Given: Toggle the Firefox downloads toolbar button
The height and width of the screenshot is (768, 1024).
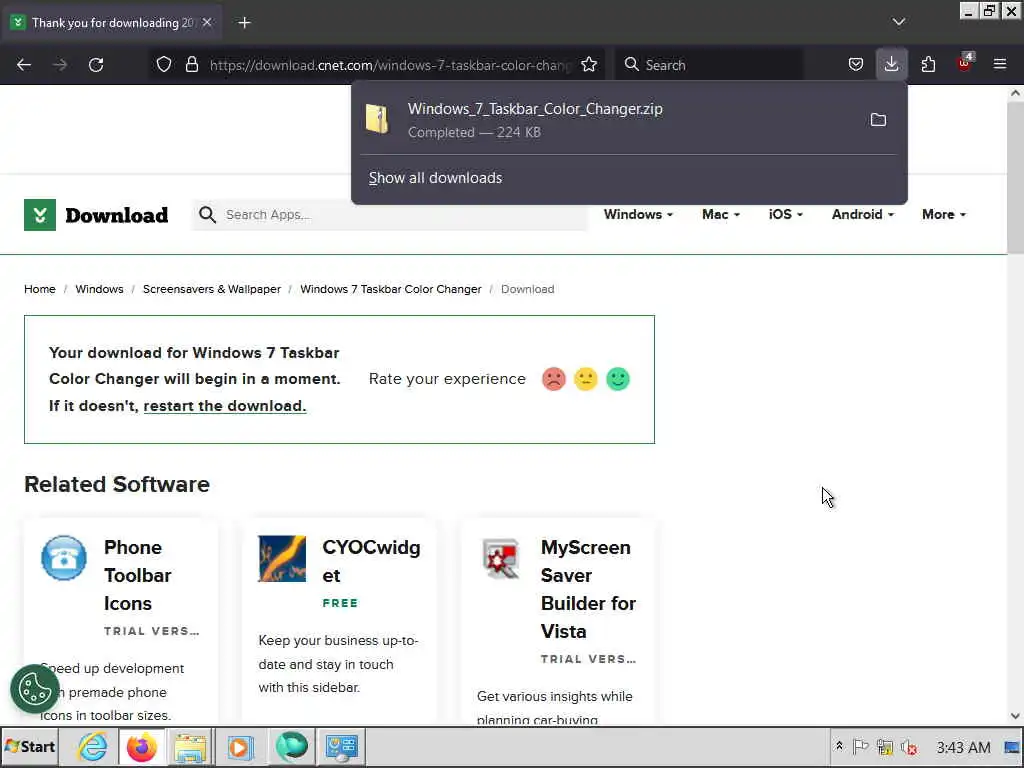Looking at the screenshot, I should (891, 65).
